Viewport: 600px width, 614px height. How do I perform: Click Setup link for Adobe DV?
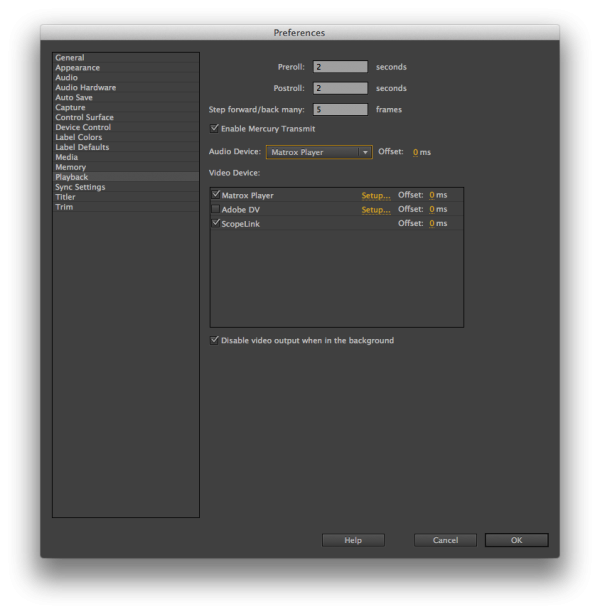pos(375,210)
